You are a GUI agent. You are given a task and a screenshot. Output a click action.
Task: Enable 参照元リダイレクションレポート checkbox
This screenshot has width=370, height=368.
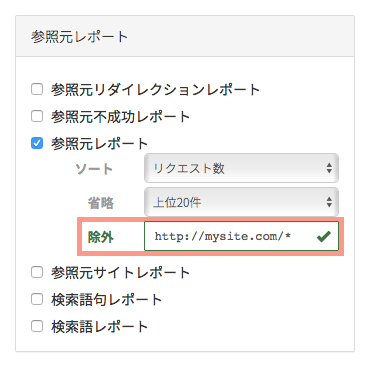[x=37, y=89]
